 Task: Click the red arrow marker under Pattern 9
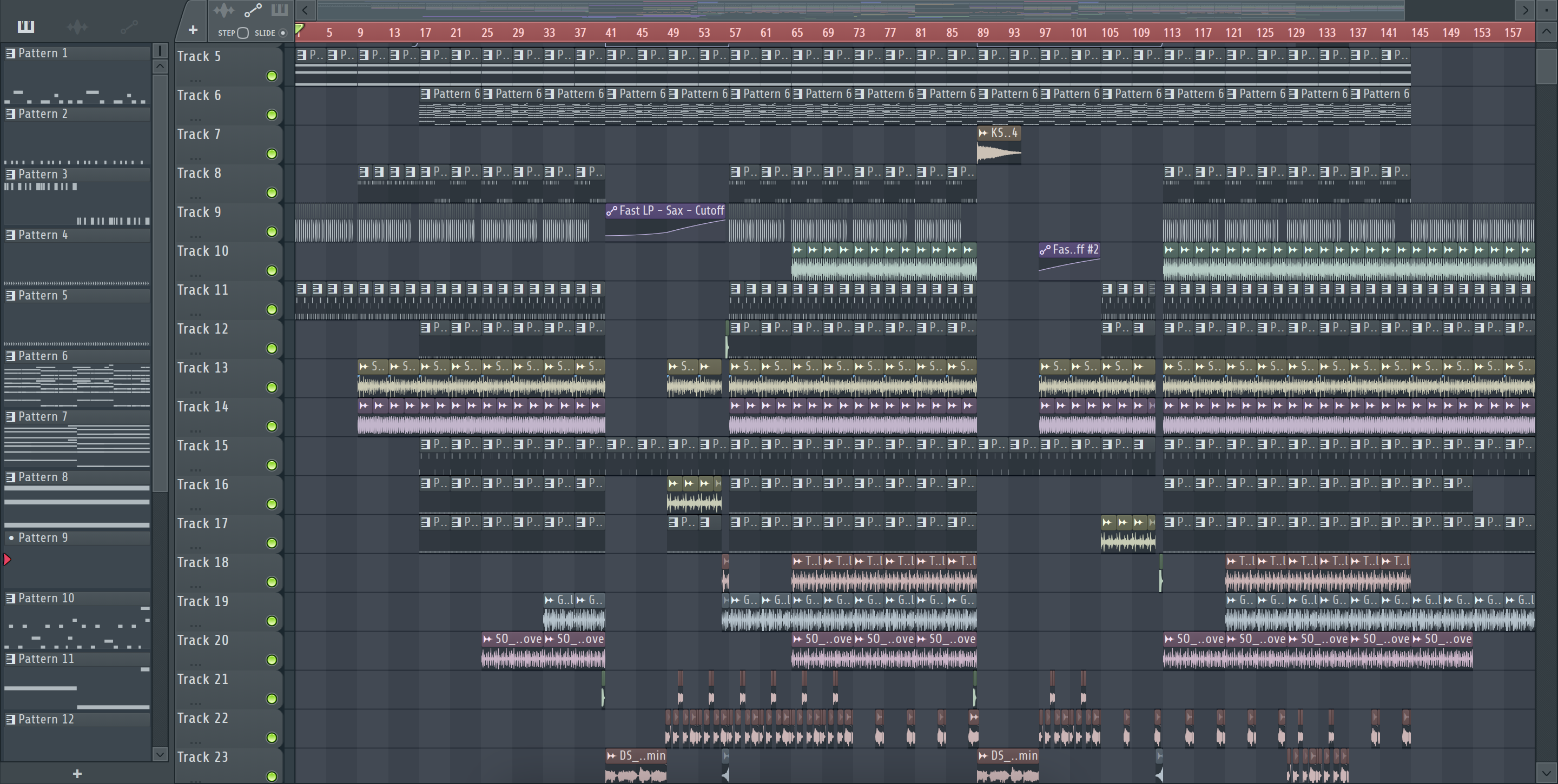[7, 560]
